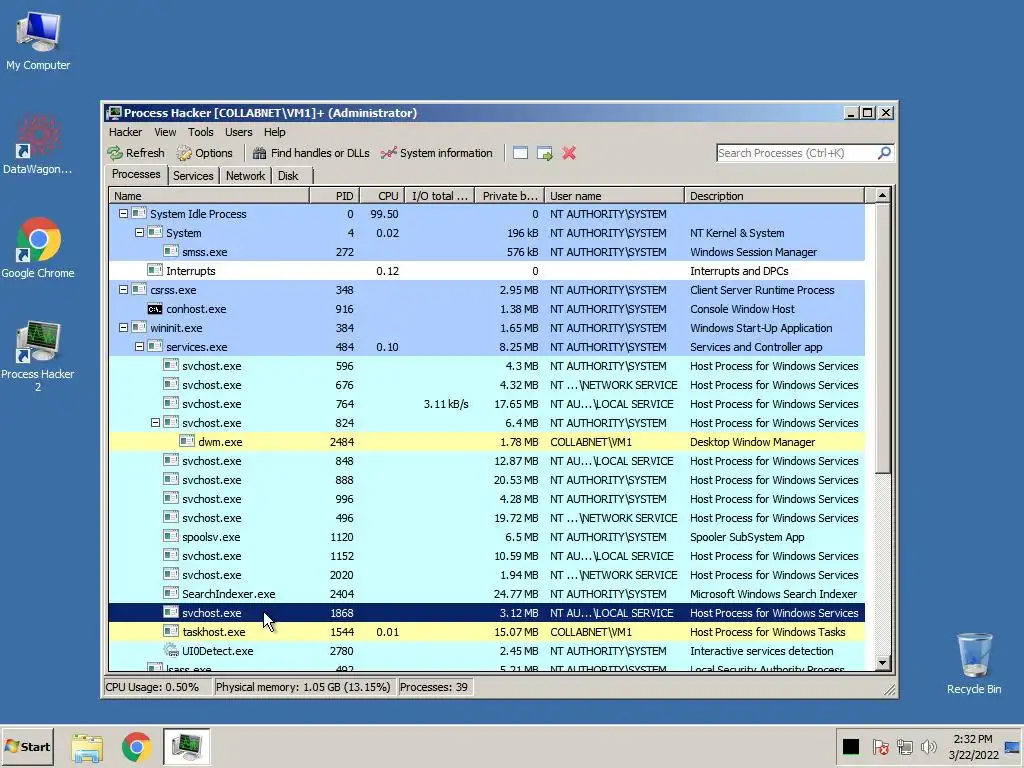Click the Refresh toolbar button
Screen dimensions: 1024x768
click(x=136, y=153)
